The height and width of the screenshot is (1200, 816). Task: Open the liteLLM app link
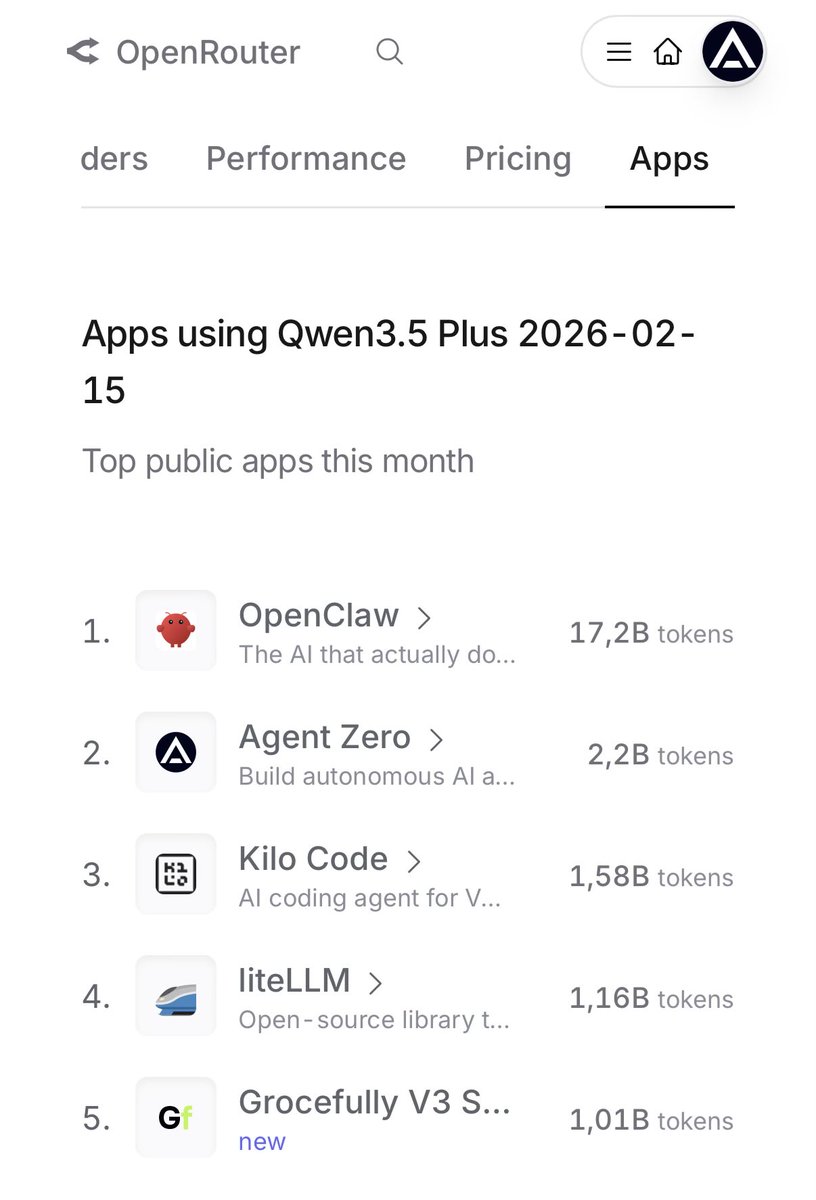295,981
